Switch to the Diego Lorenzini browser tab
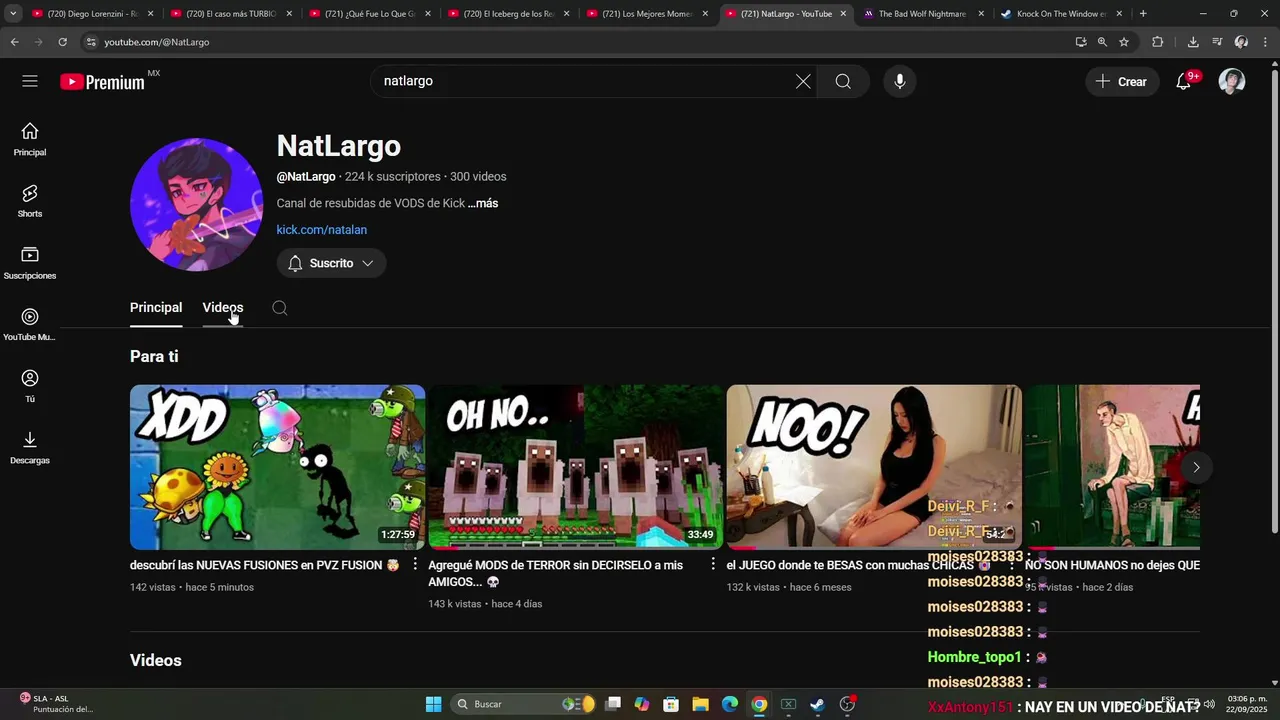 (x=91, y=14)
